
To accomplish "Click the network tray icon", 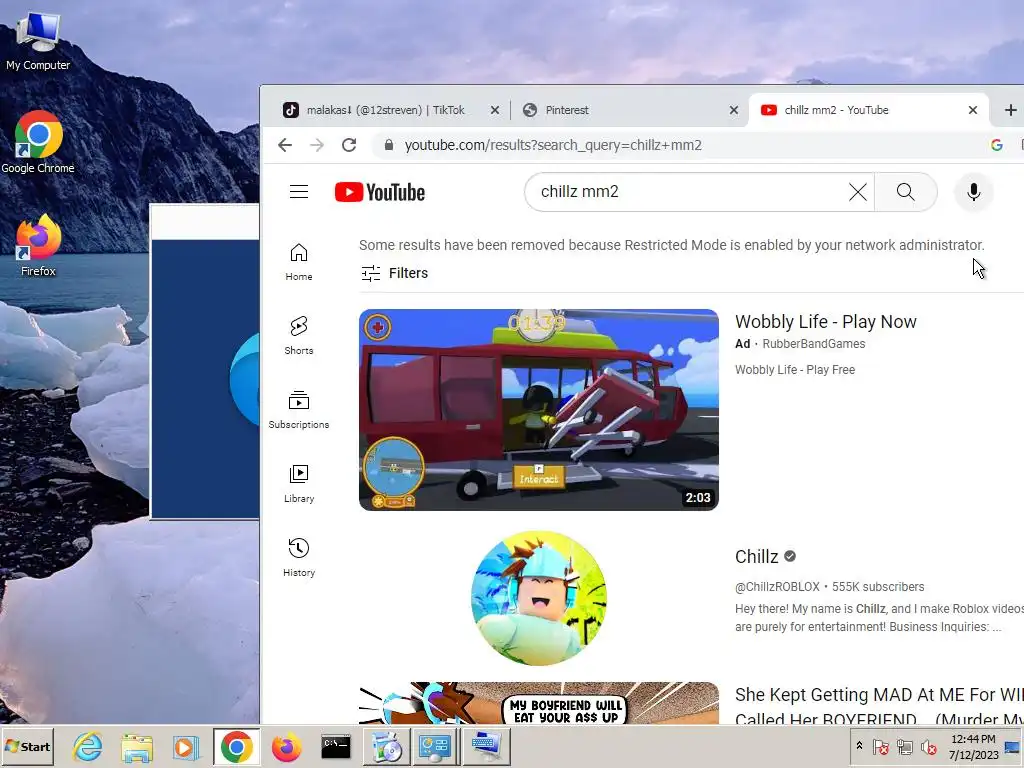I will click(x=904, y=746).
